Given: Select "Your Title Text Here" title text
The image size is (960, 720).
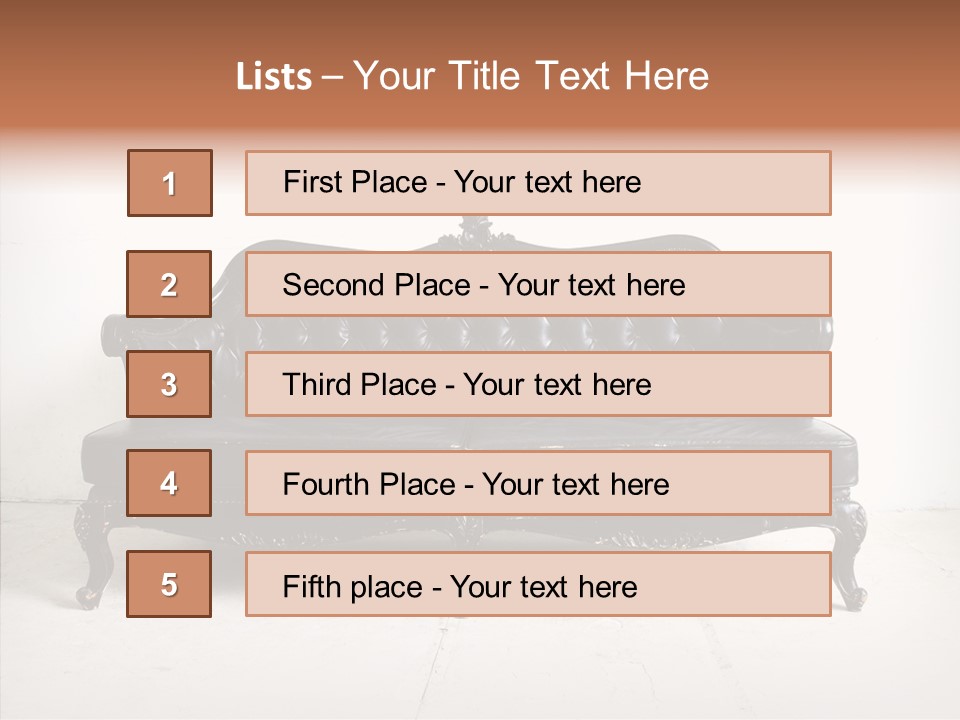Looking at the screenshot, I should [x=531, y=76].
